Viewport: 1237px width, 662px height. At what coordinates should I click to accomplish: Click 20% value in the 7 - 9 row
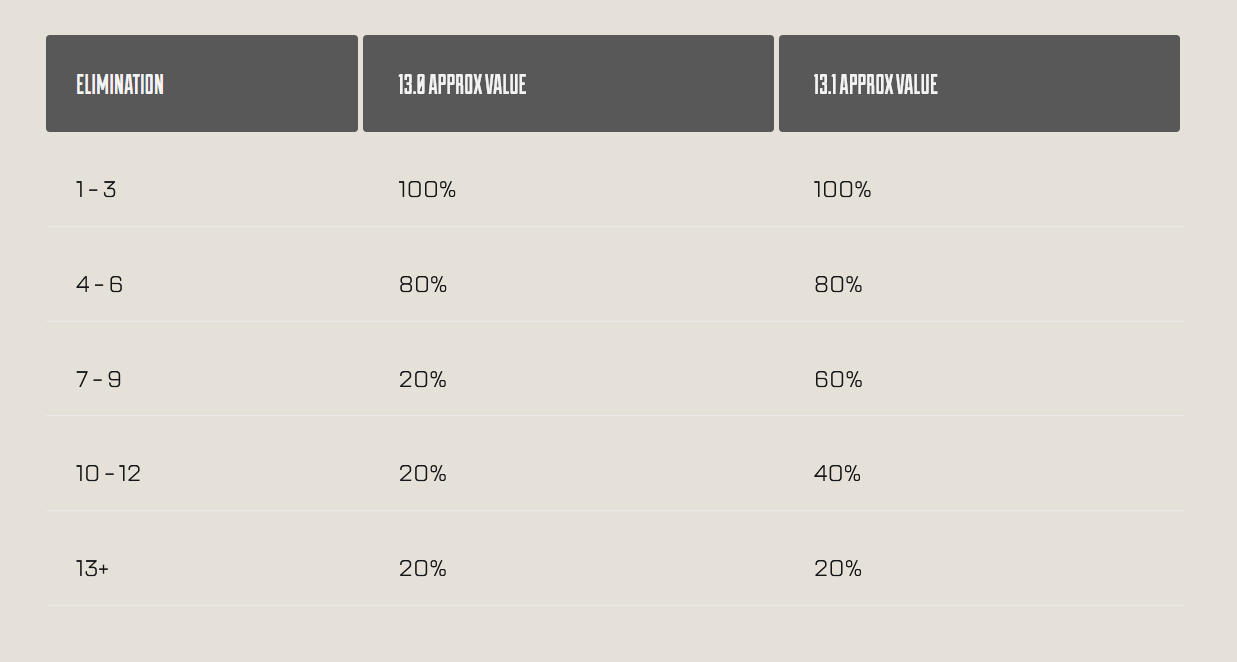click(x=423, y=379)
